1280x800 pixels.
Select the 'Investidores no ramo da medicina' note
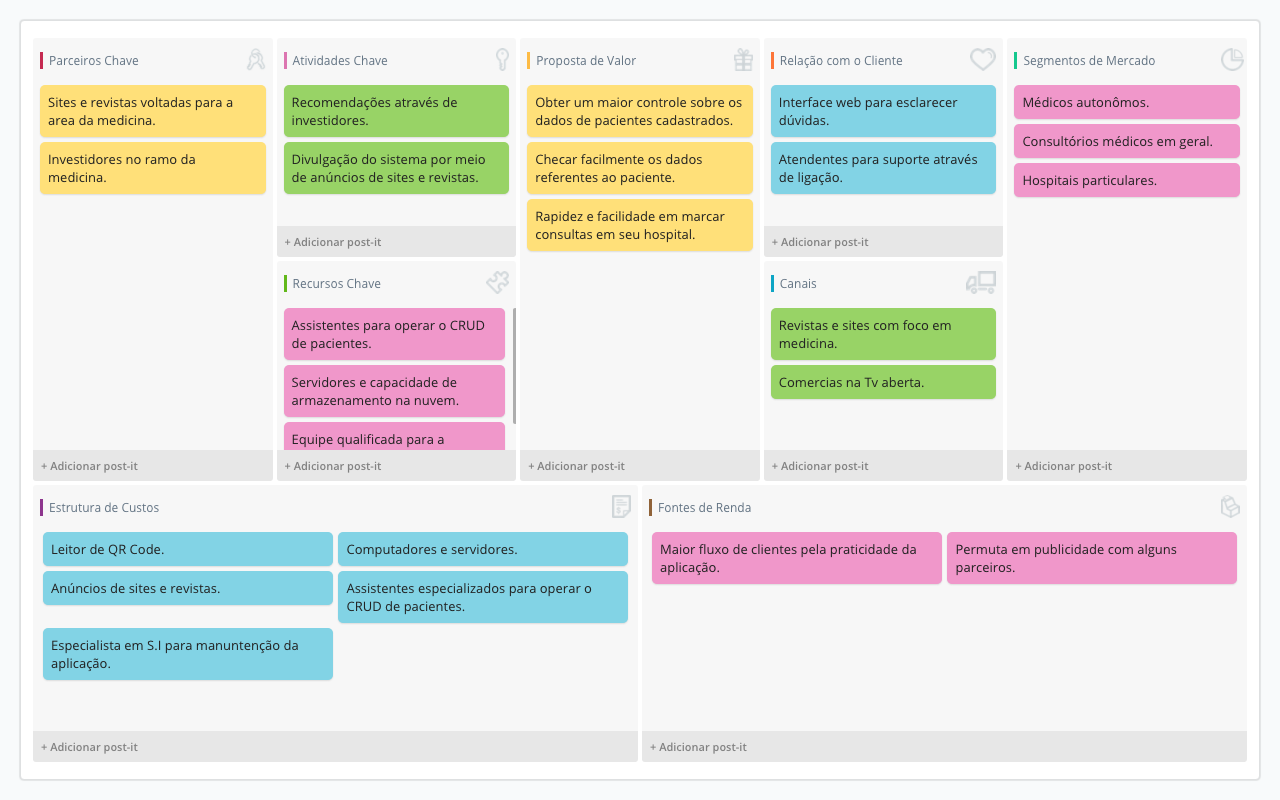pos(152,168)
